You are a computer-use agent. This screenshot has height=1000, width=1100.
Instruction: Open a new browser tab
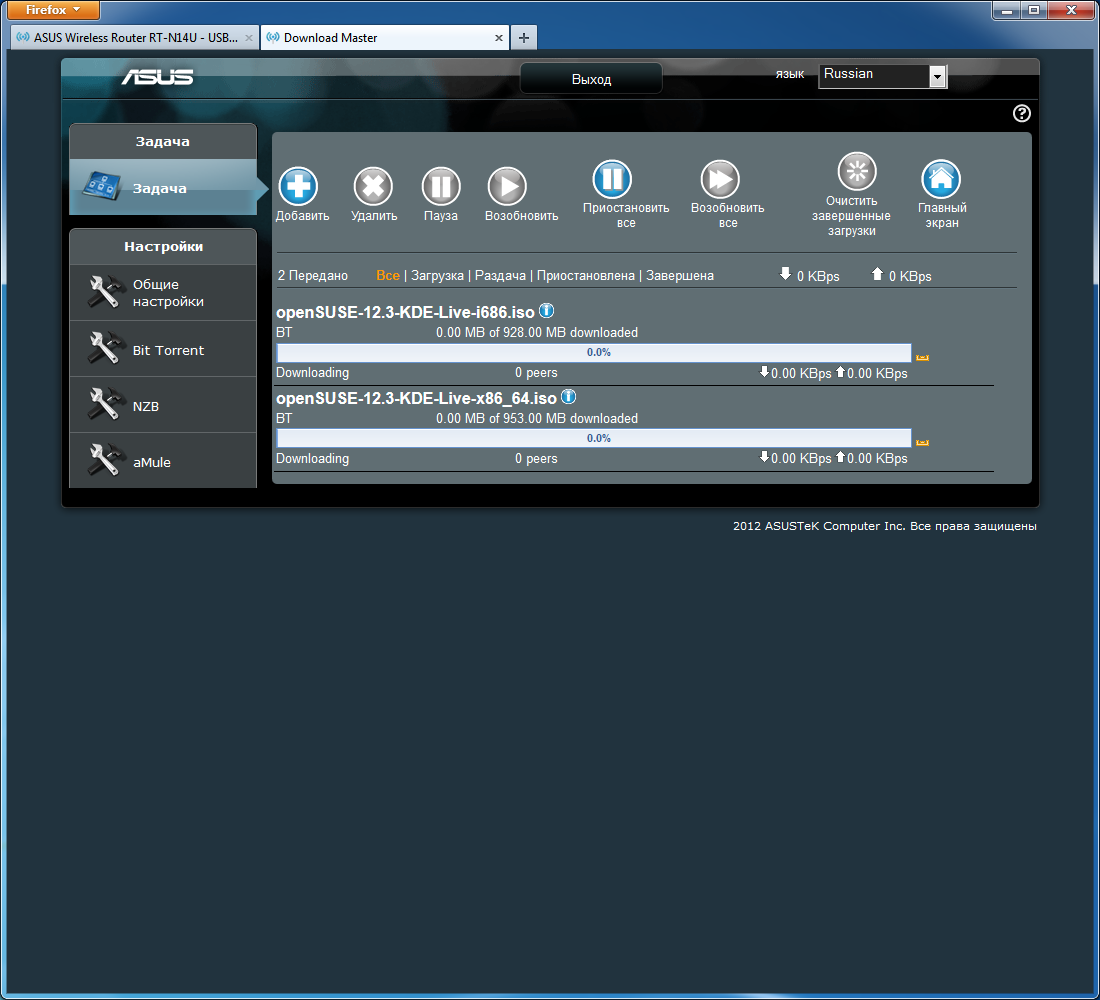click(524, 38)
